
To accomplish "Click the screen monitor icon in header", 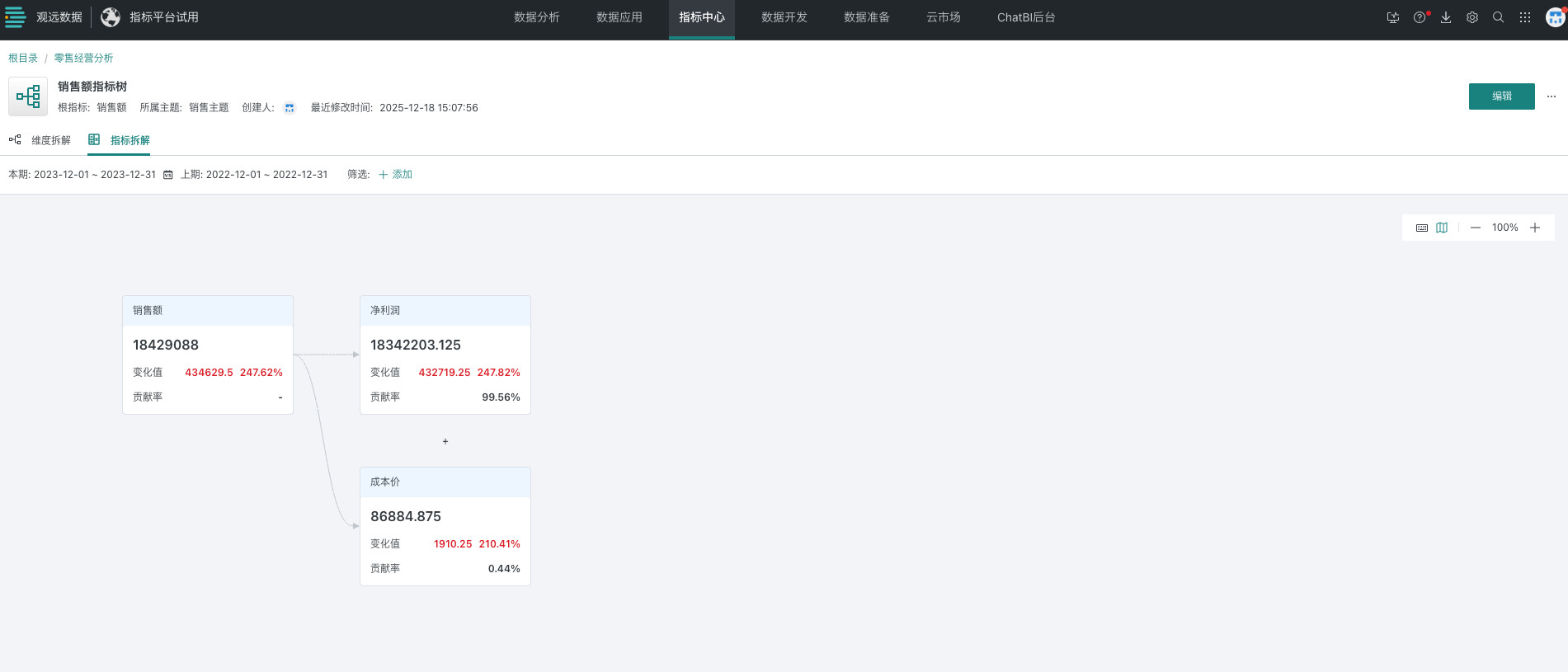I will [1393, 17].
